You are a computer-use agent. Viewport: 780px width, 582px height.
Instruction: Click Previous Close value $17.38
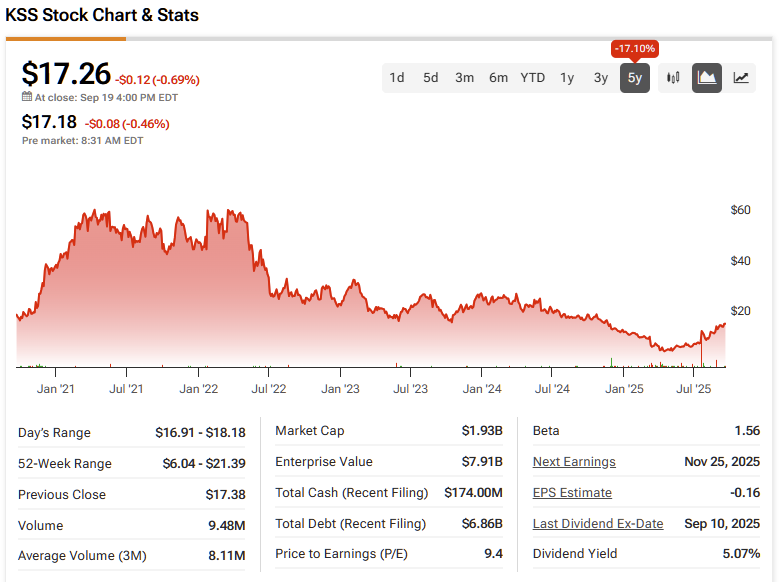(x=225, y=494)
